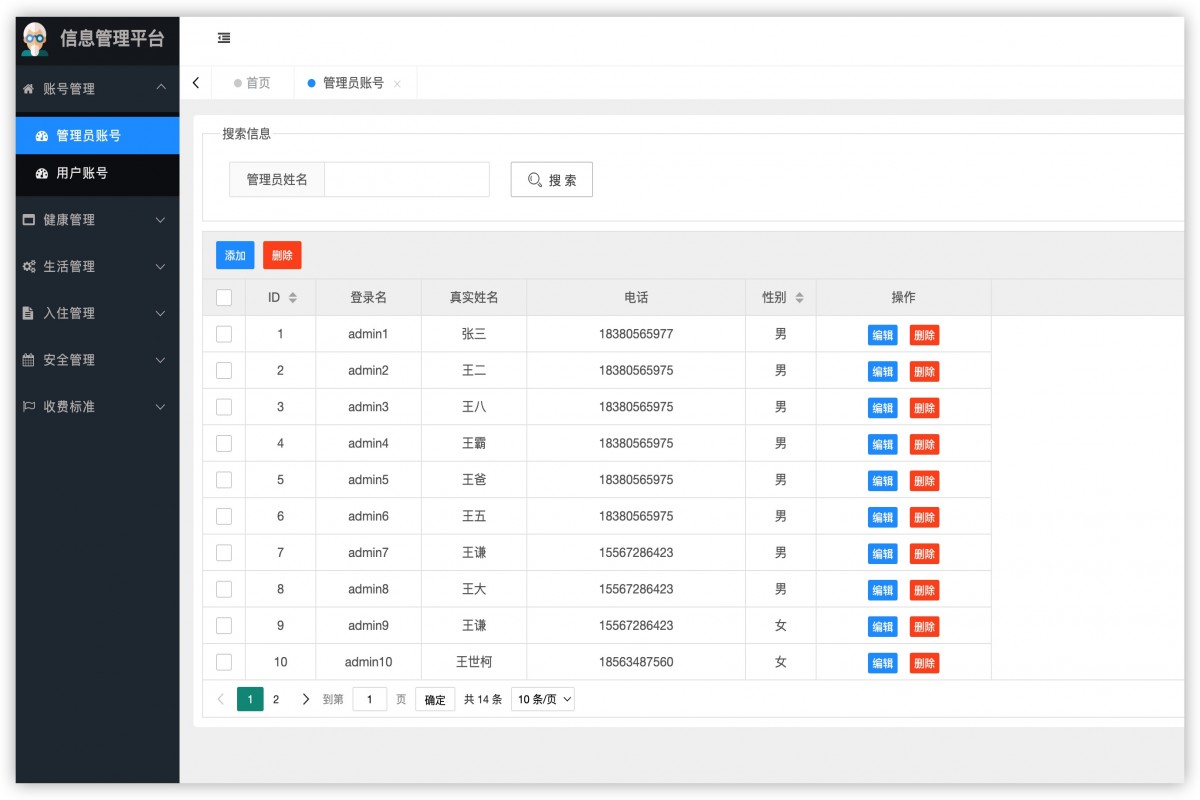Image resolution: width=1200 pixels, height=800 pixels.
Task: Click the document icon beside 入住管理
Action: click(x=29, y=313)
